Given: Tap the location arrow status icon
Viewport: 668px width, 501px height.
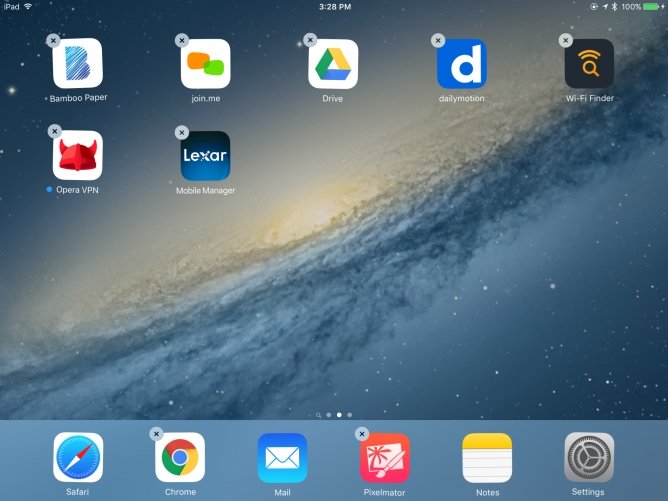Looking at the screenshot, I should (605, 6).
